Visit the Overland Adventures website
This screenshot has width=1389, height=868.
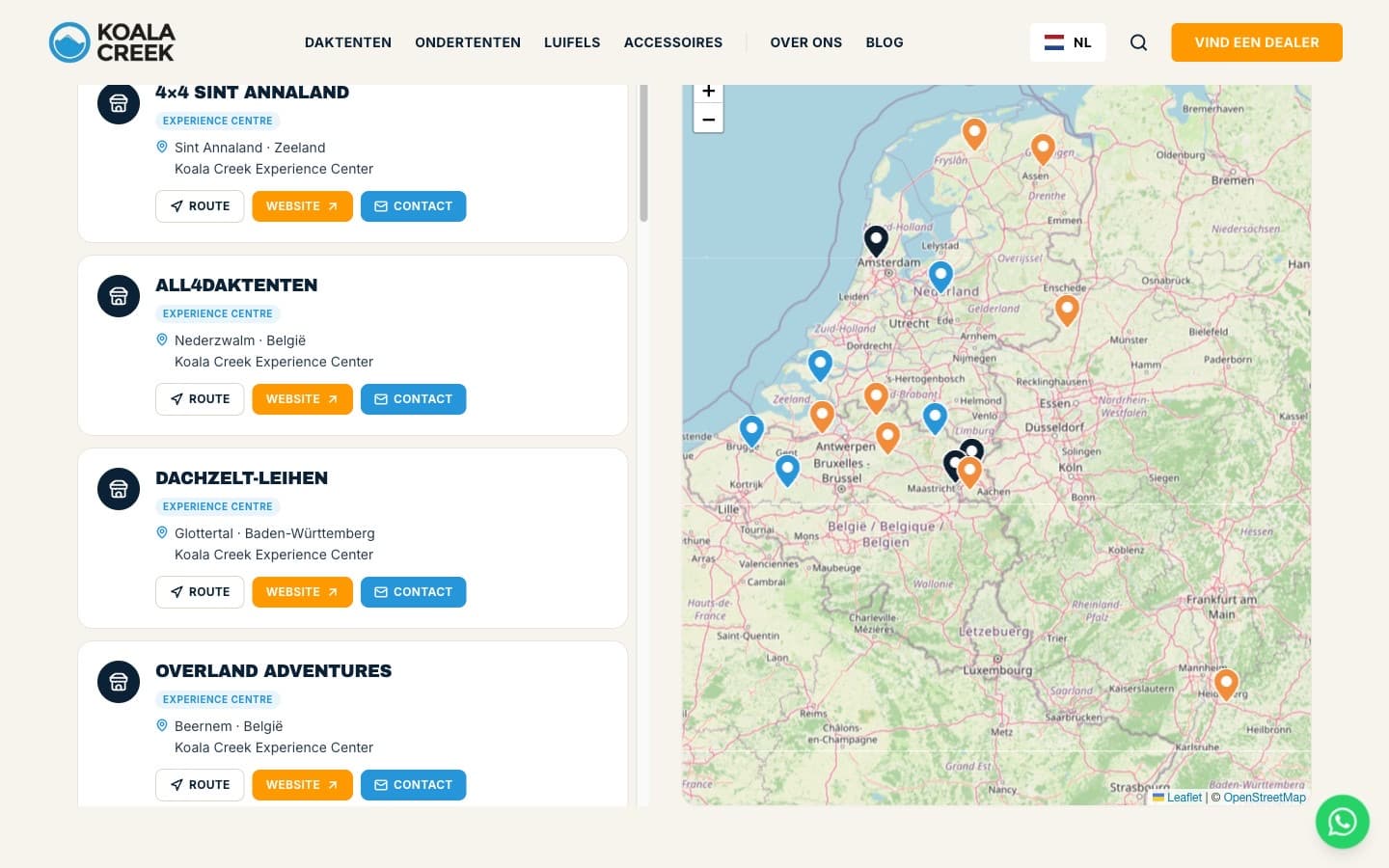pos(302,785)
